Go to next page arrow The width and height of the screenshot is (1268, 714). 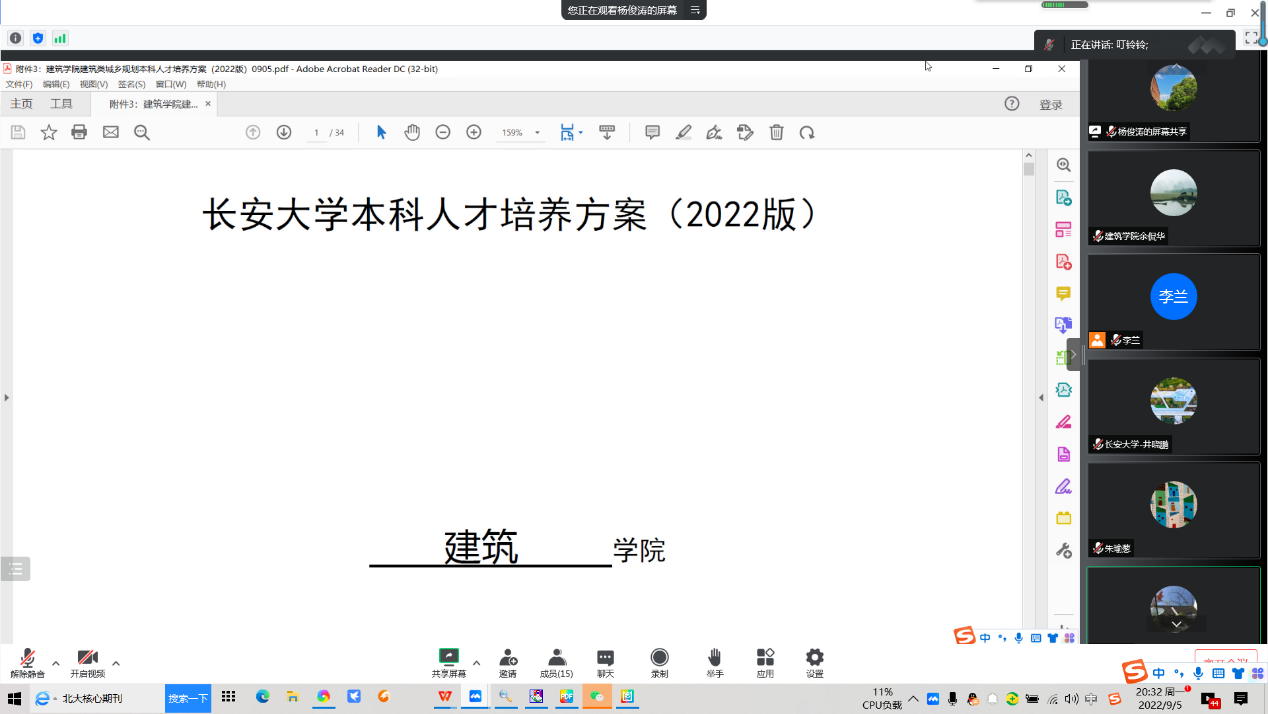click(x=284, y=133)
